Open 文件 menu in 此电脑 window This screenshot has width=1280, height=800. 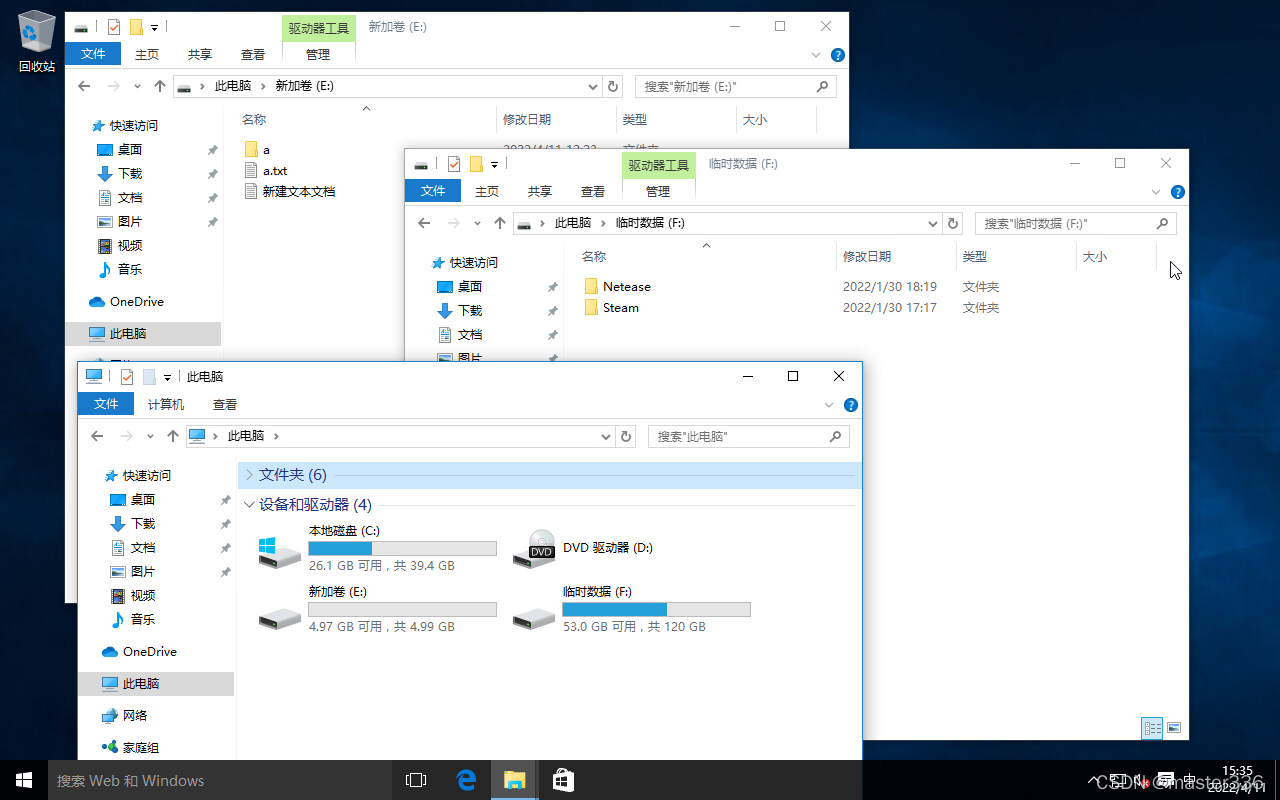pyautogui.click(x=106, y=404)
